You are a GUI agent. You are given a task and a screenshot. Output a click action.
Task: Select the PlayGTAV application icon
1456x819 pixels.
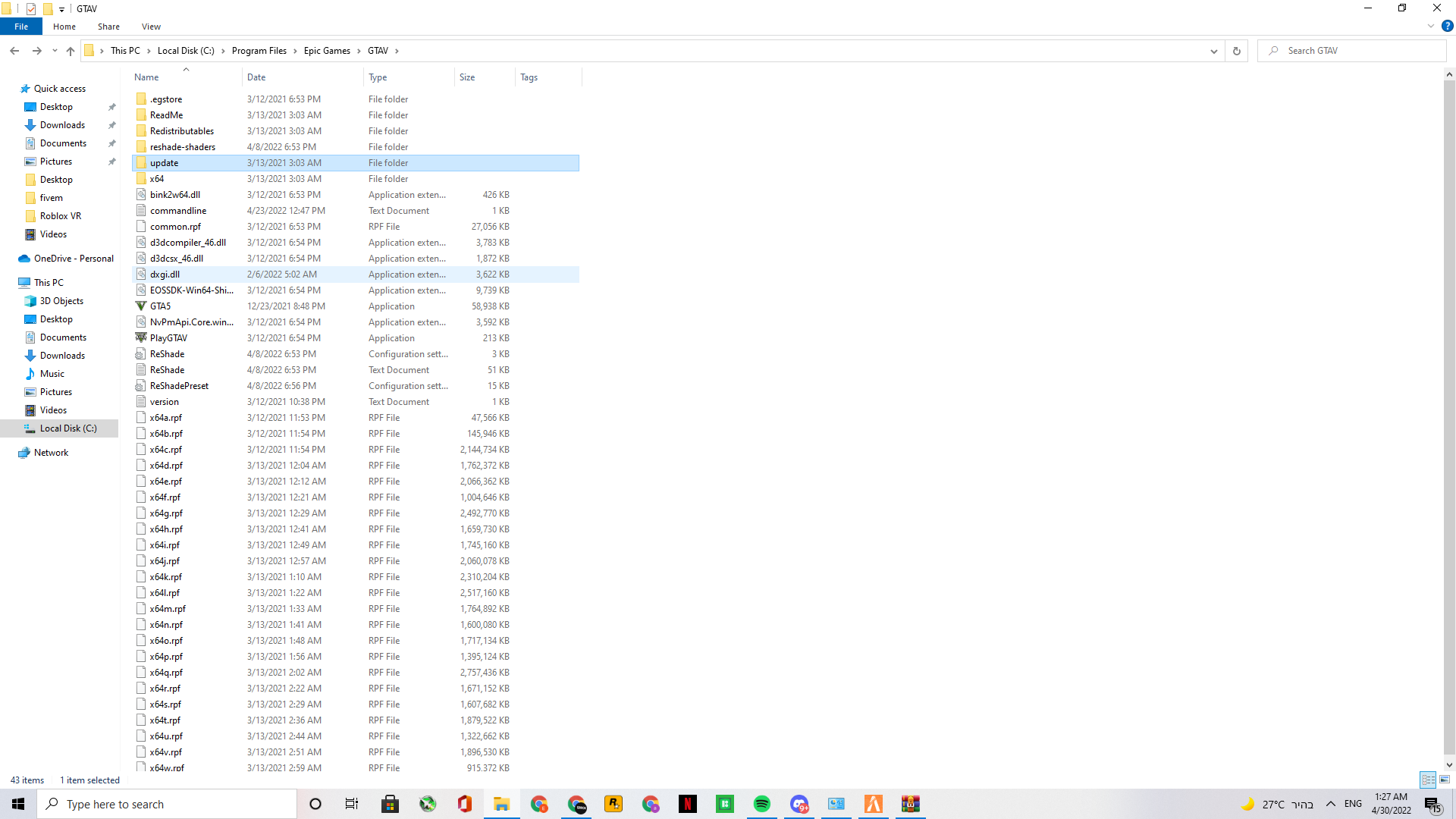[x=141, y=338]
